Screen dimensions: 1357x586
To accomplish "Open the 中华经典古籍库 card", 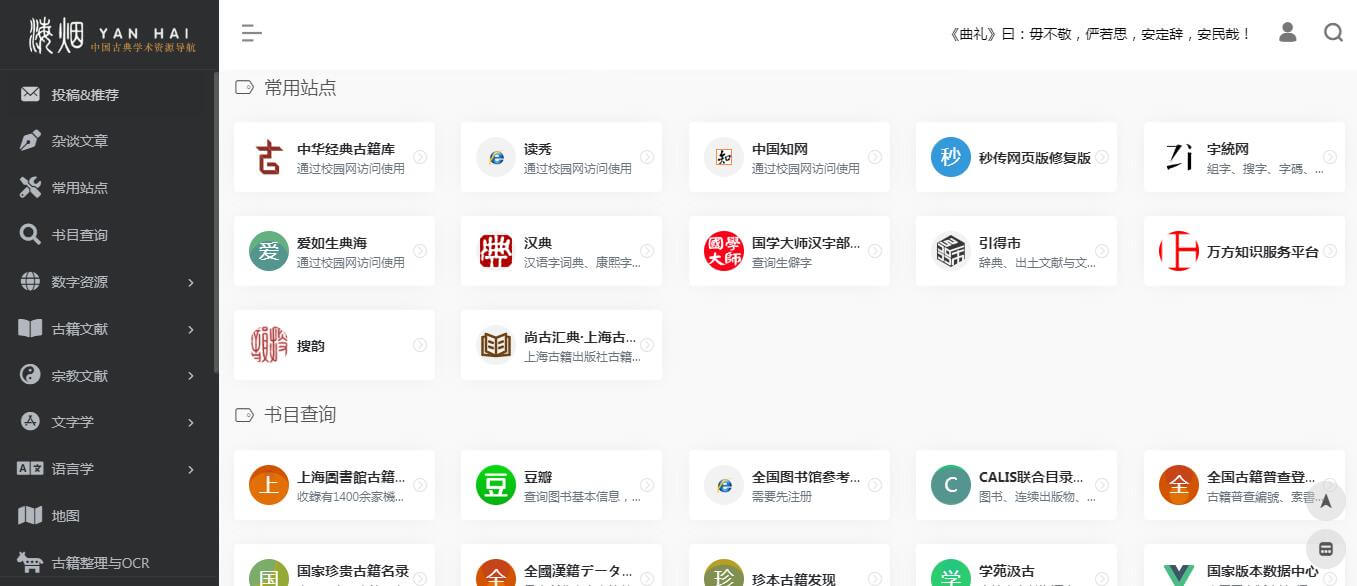I will pos(334,157).
